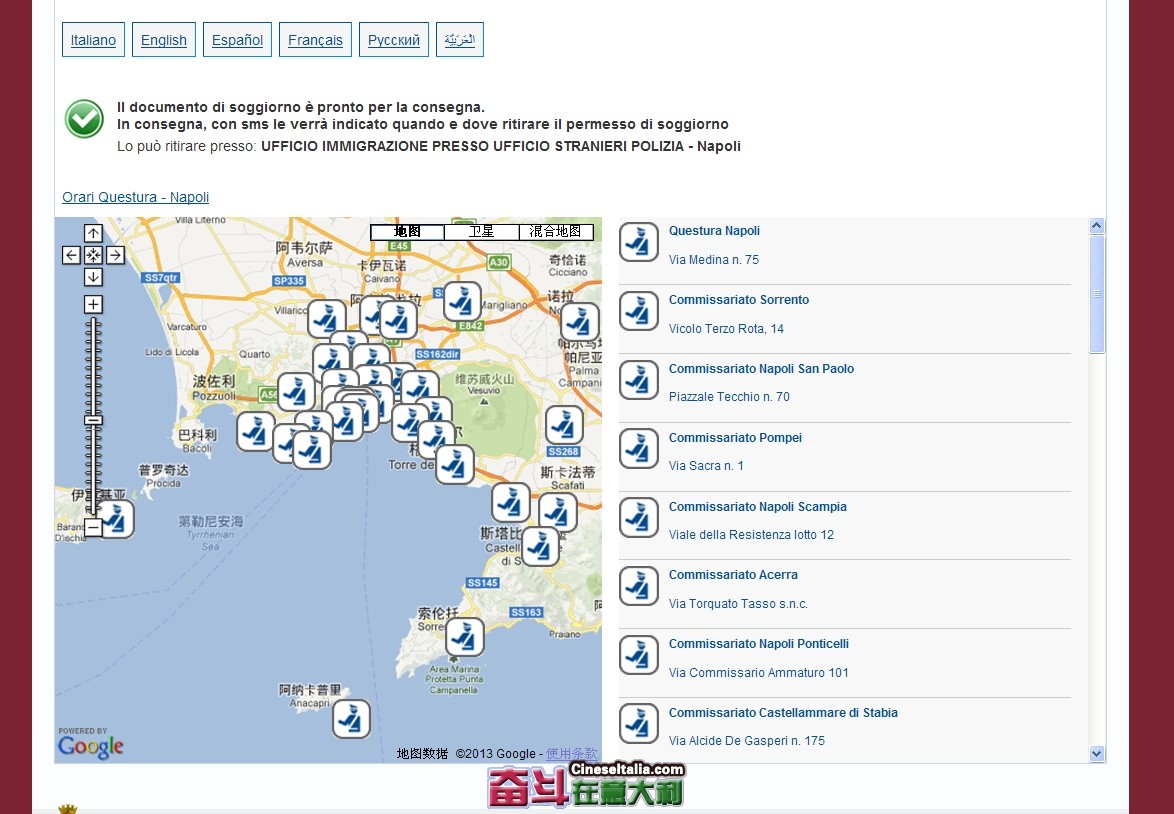
Task: Click the police marker above SS268 label
Action: click(x=564, y=425)
